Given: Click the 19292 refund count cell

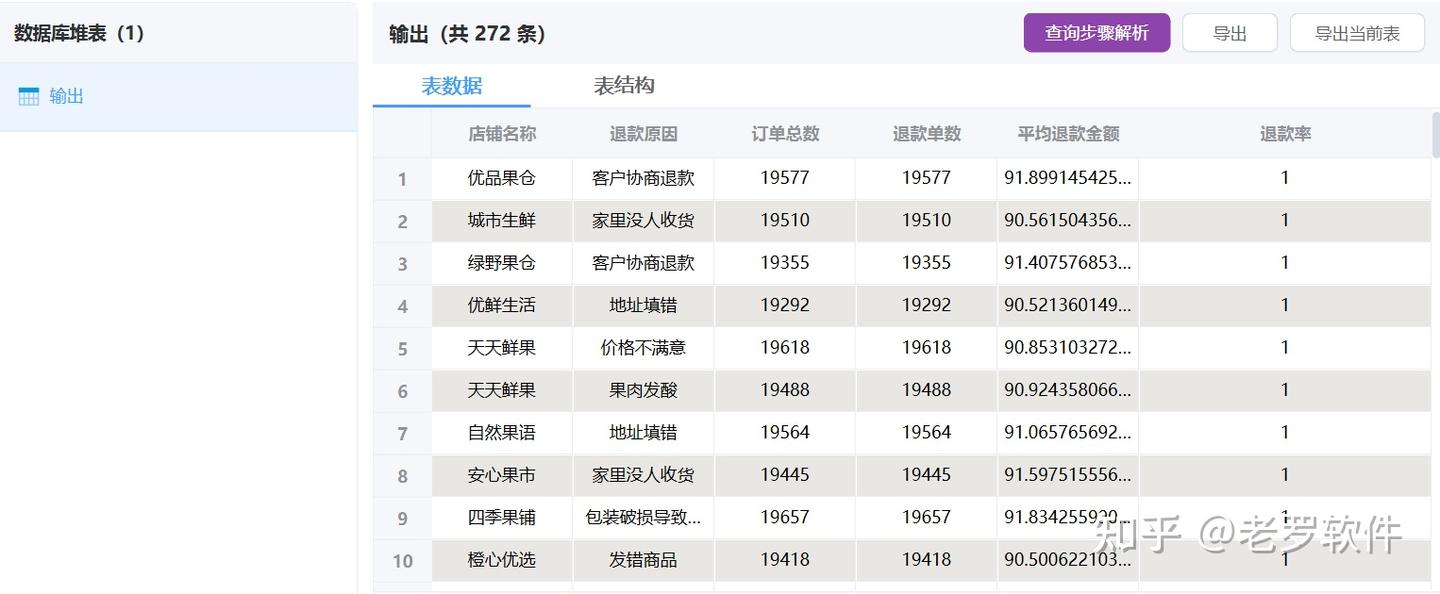Looking at the screenshot, I should pos(927,305).
